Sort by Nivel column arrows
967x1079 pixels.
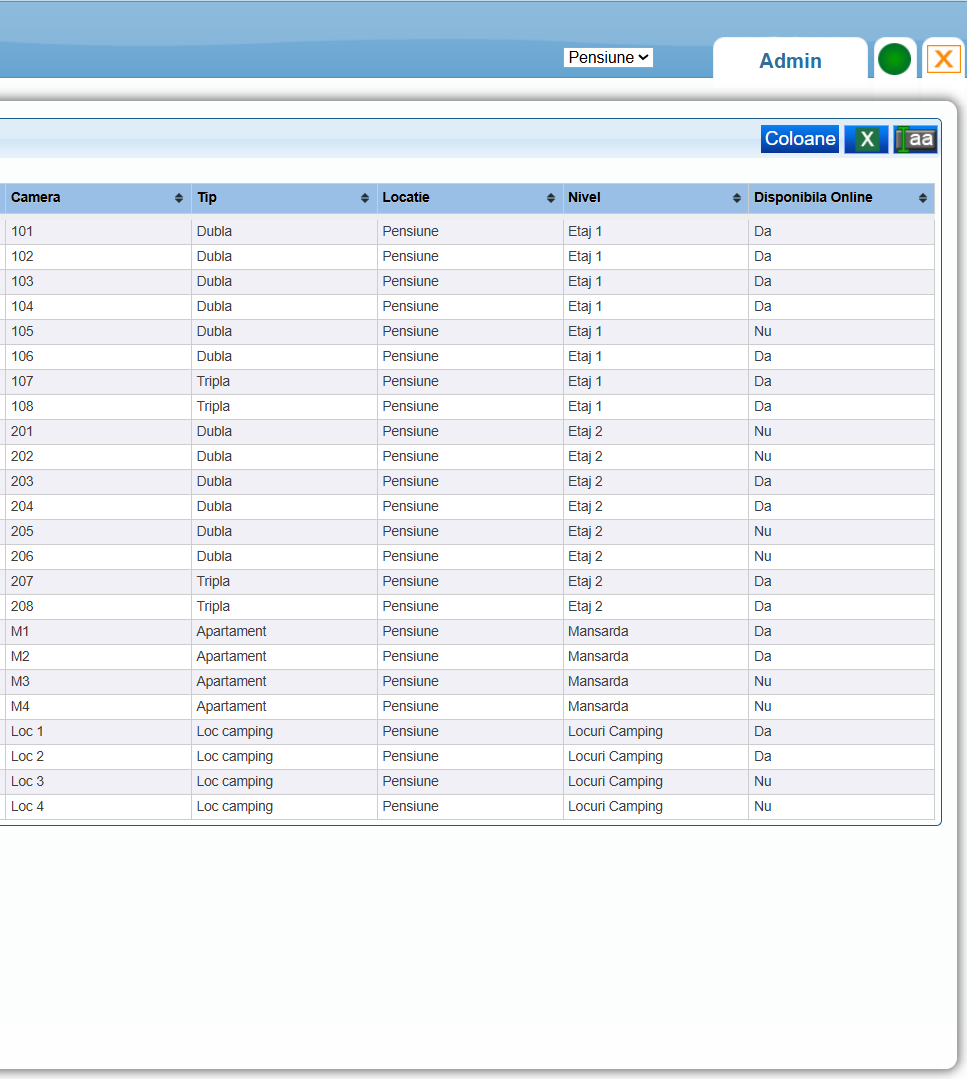click(737, 198)
